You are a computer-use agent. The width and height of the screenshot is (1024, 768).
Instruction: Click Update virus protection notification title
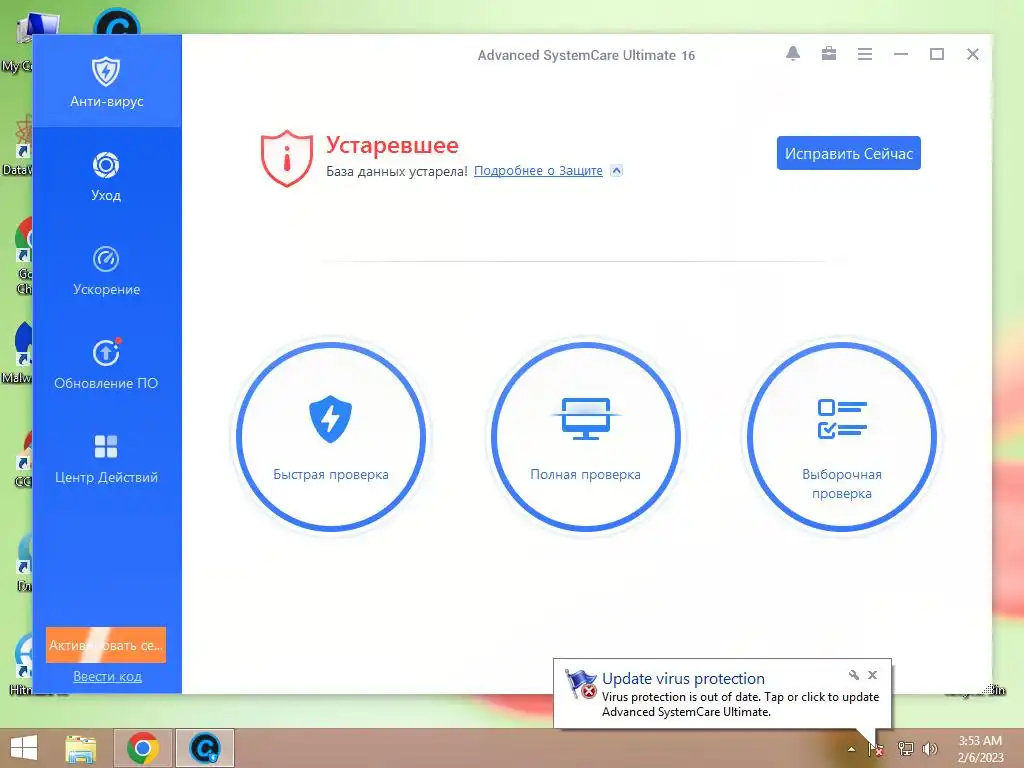click(x=683, y=679)
